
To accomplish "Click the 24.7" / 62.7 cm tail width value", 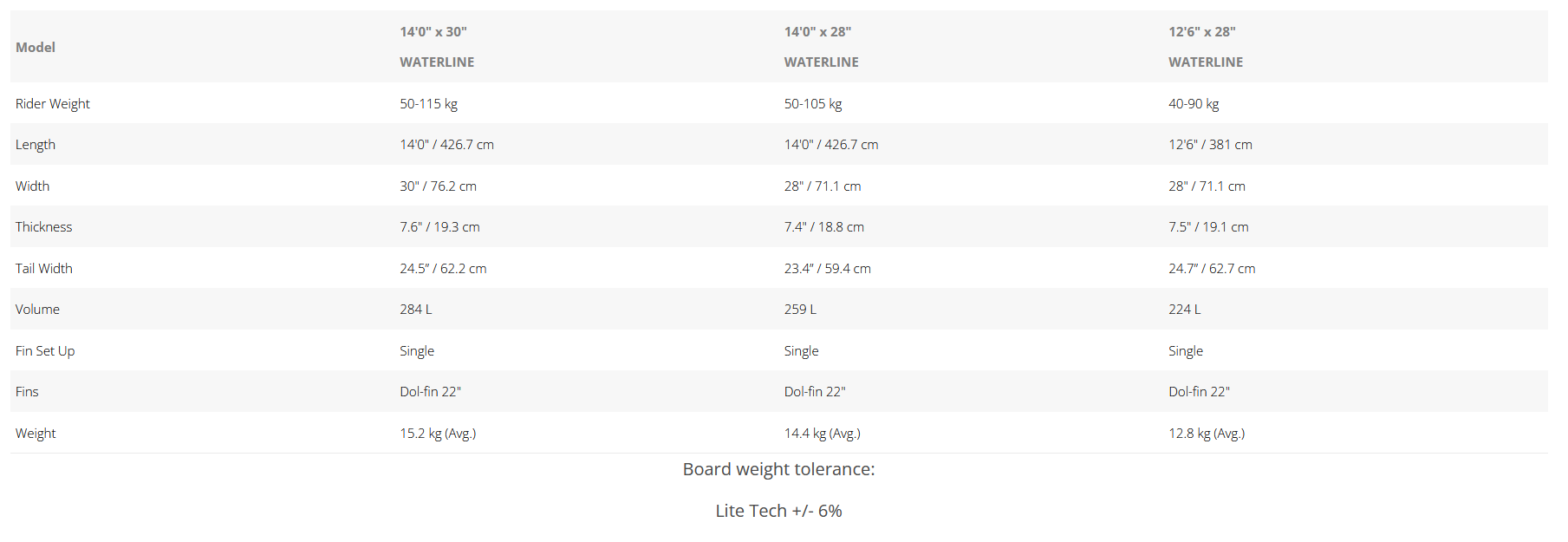I will (x=1212, y=269).
